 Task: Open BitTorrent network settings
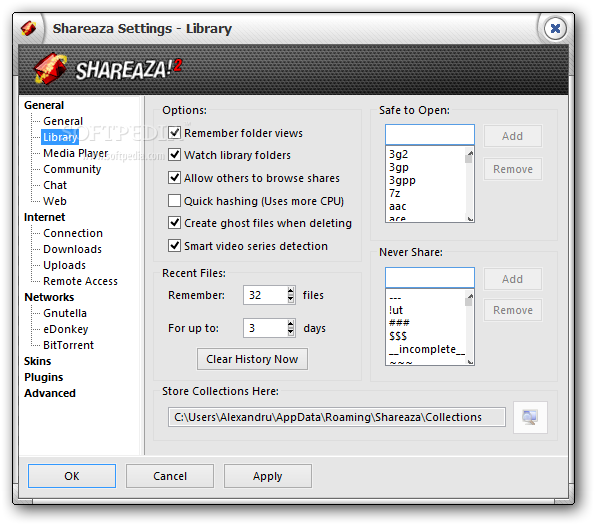(x=68, y=345)
